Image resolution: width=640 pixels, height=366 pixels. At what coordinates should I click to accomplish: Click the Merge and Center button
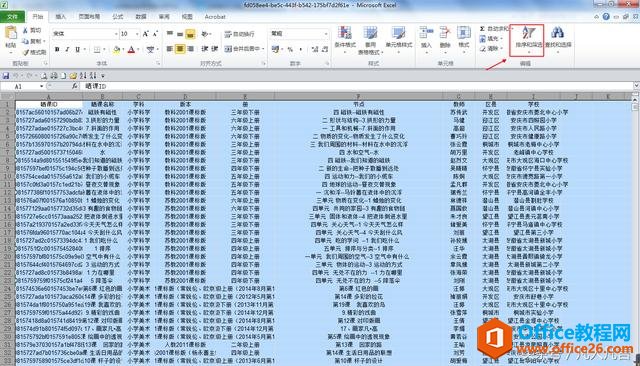click(244, 49)
